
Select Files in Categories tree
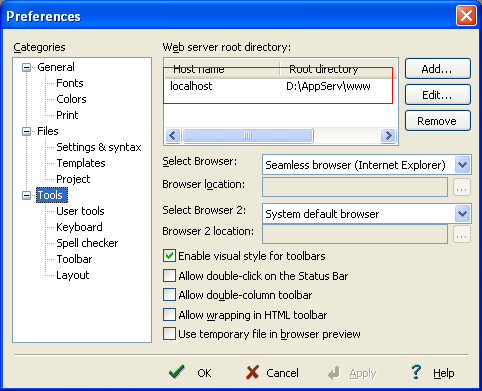48,131
